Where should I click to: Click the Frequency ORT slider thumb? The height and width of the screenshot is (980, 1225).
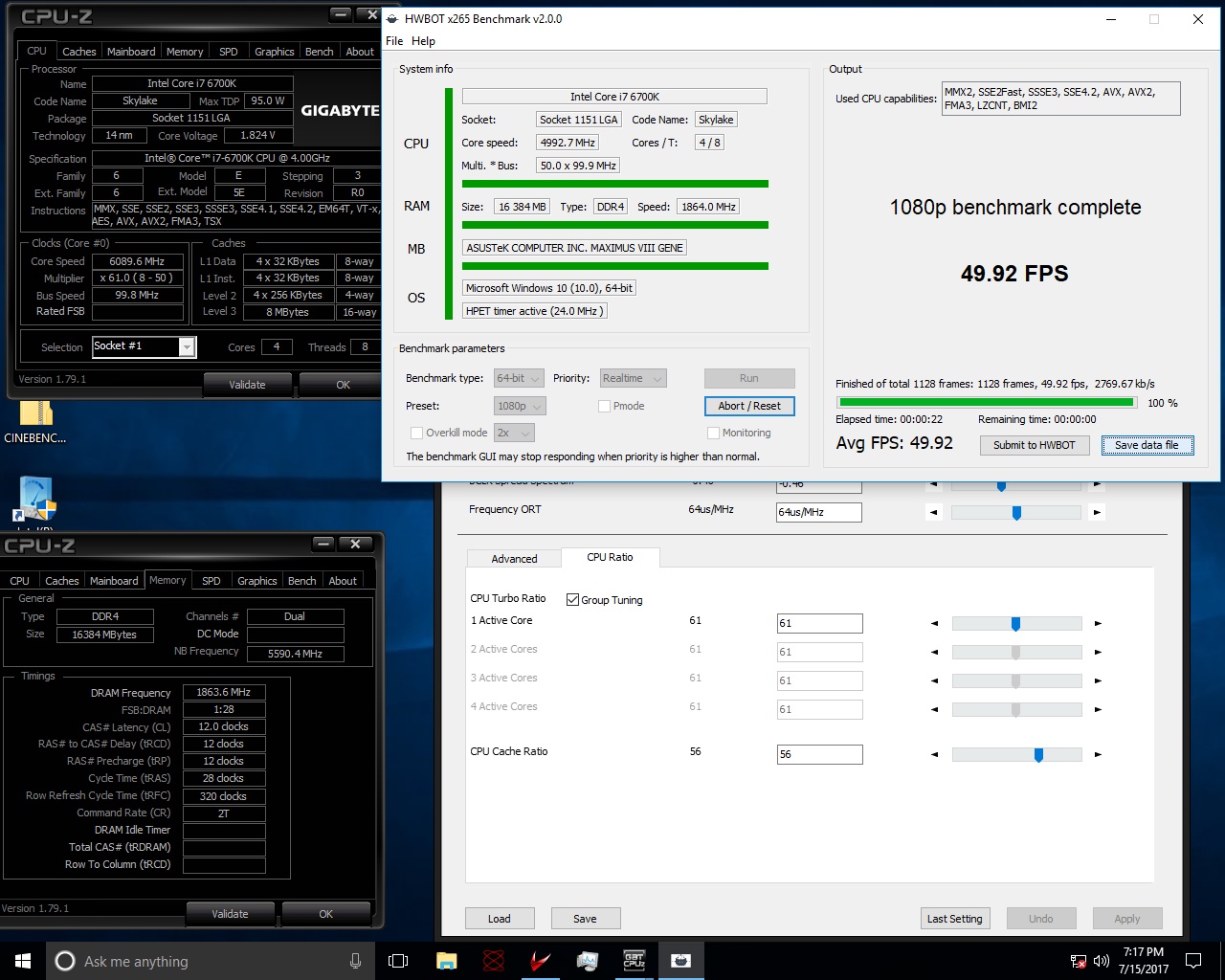coord(1016,513)
